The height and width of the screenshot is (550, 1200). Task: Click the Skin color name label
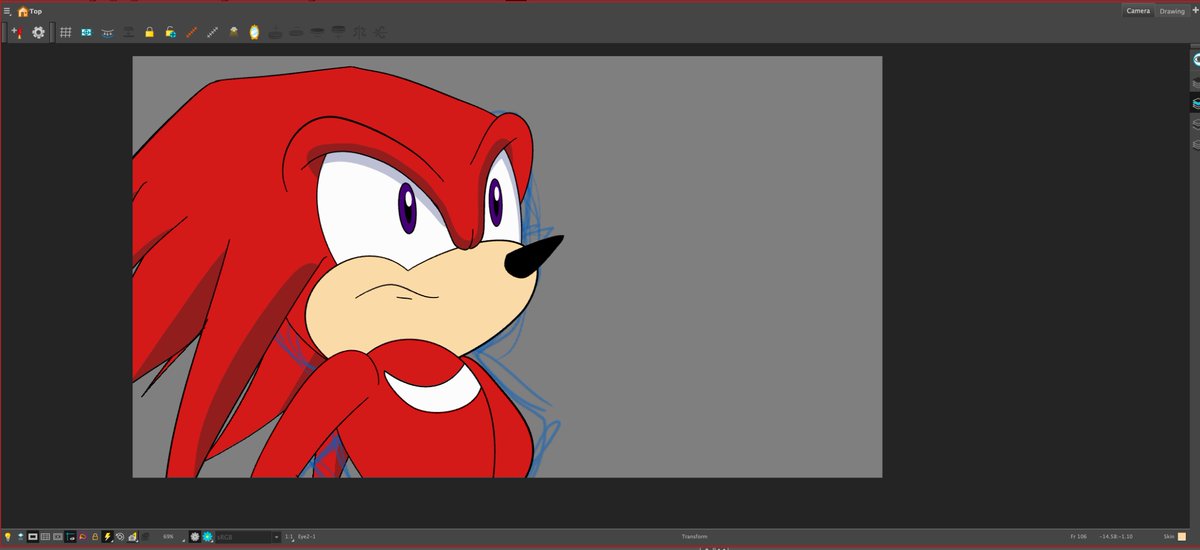tap(1168, 537)
